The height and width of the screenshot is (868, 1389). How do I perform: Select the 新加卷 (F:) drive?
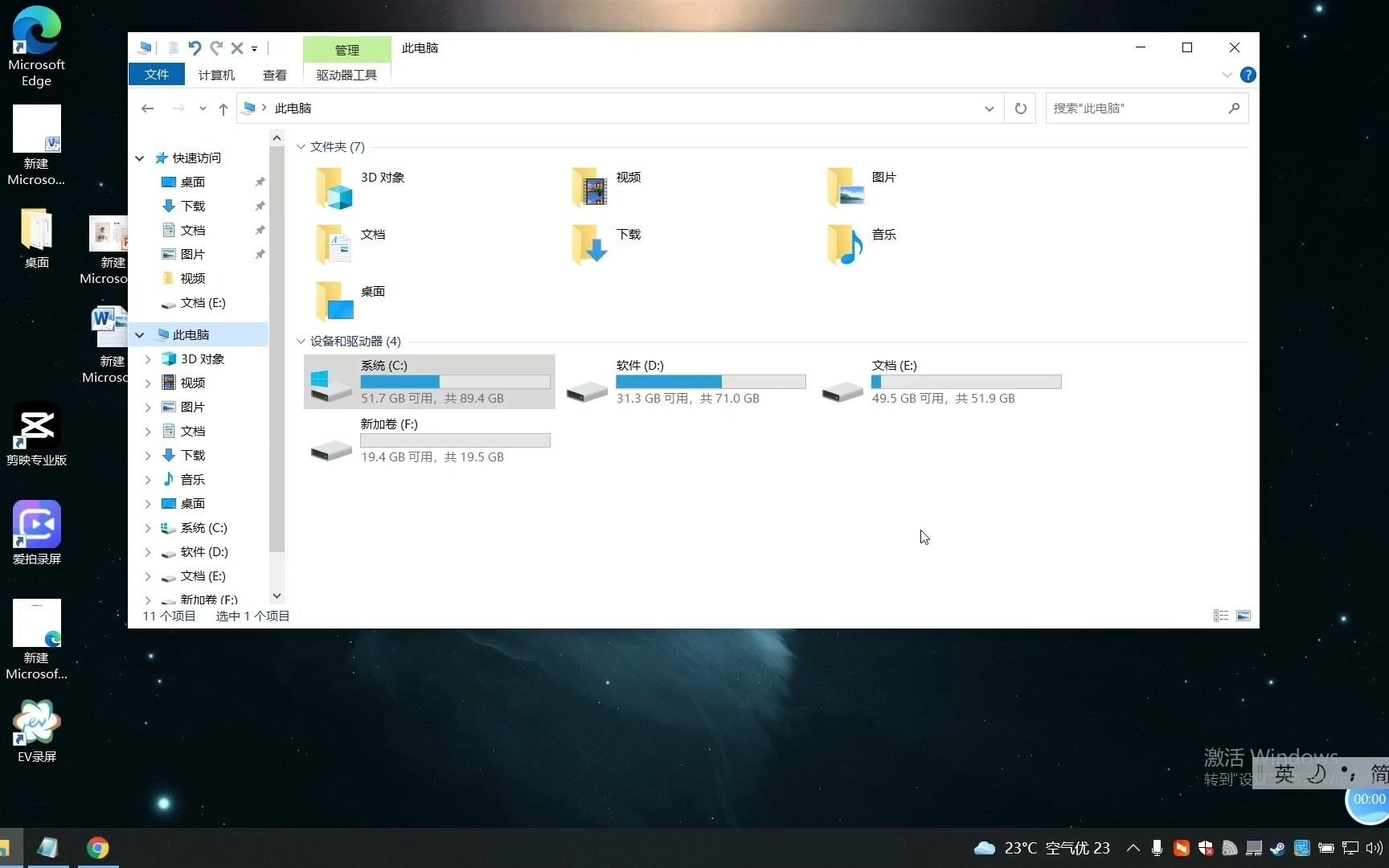pyautogui.click(x=429, y=440)
